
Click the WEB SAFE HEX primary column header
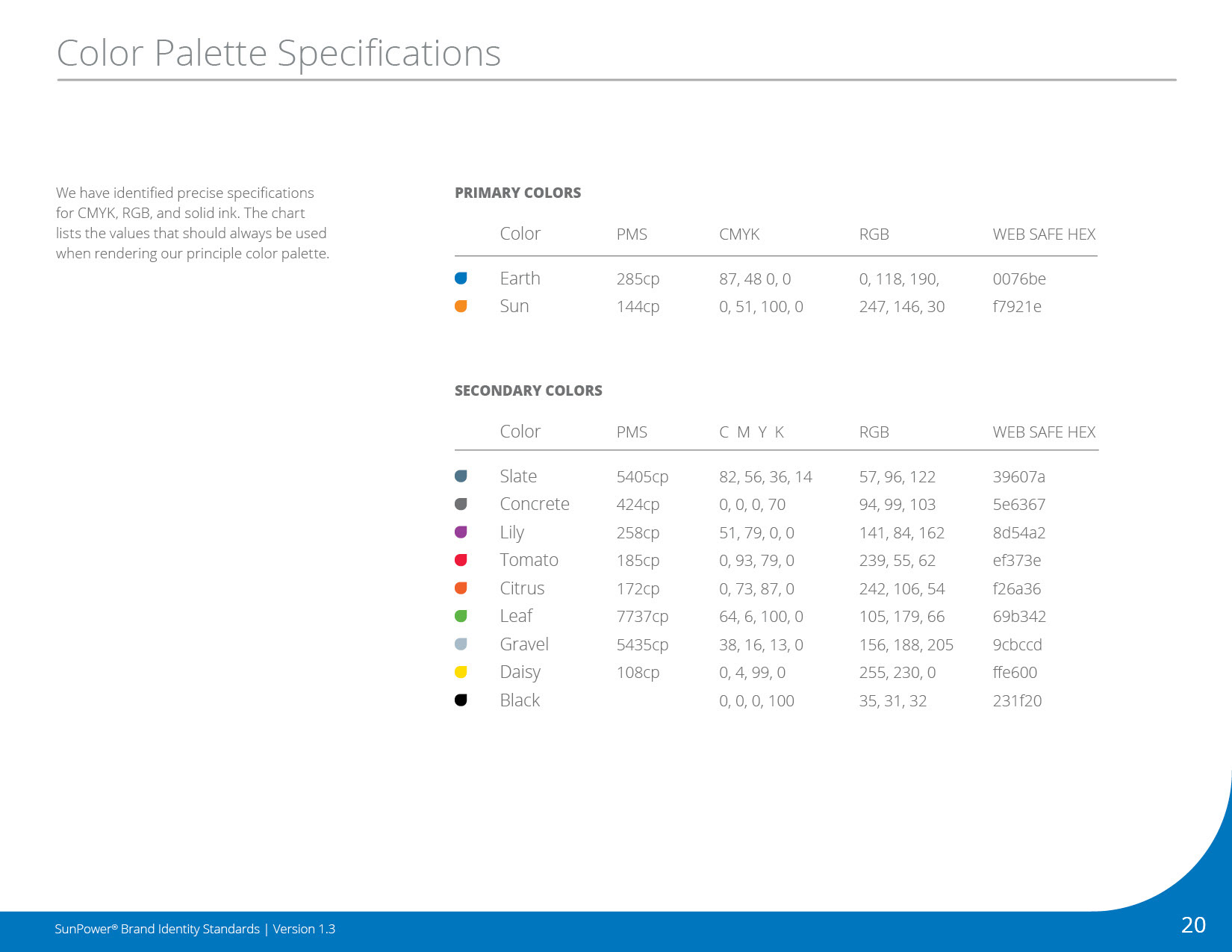tap(1044, 234)
